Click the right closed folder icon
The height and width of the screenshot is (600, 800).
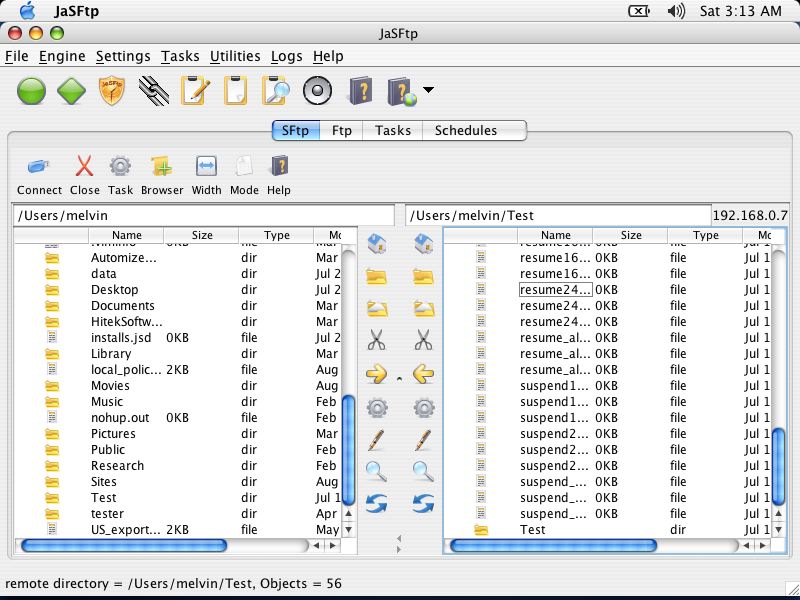424,277
